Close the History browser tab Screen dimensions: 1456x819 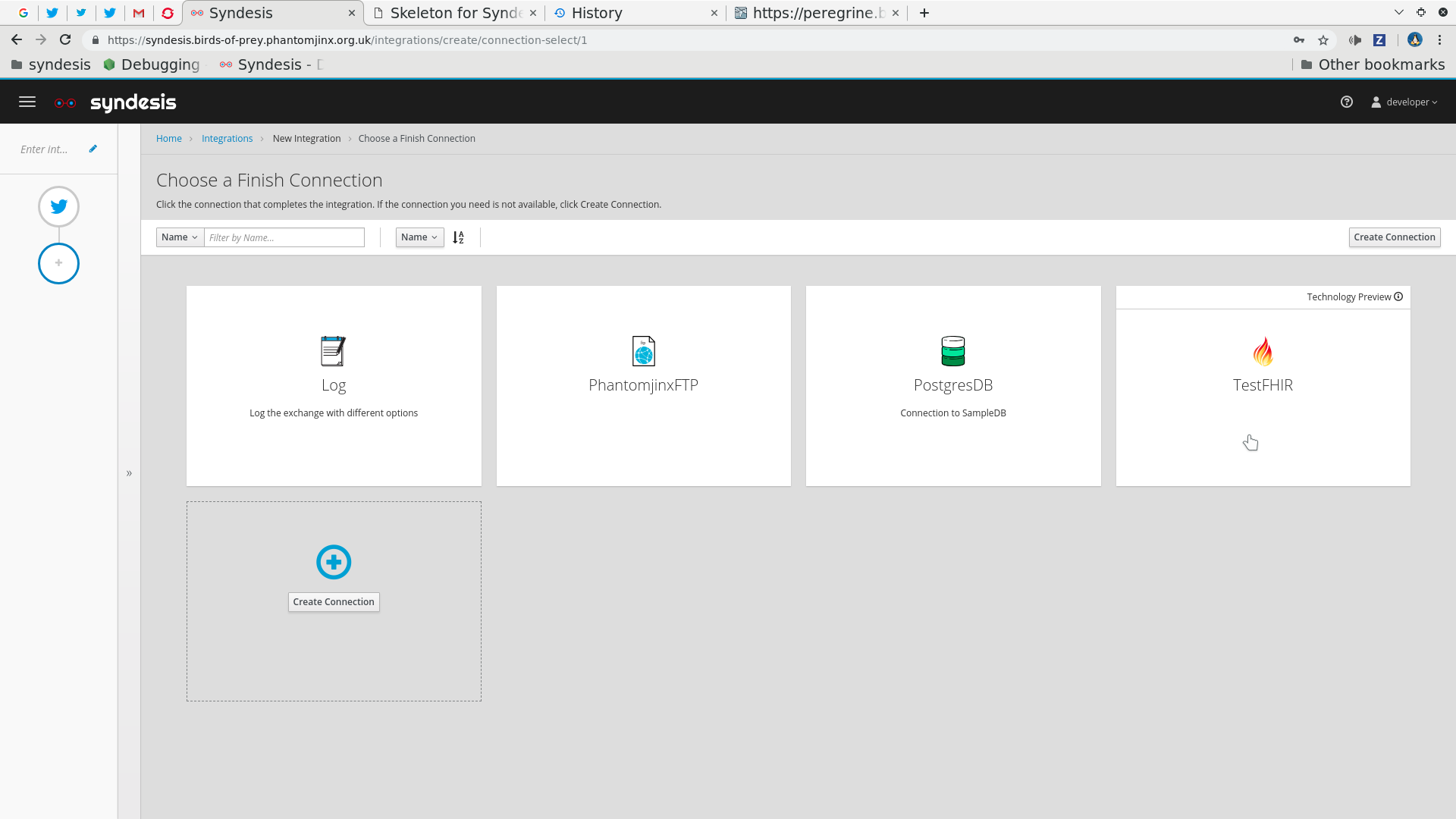(x=714, y=13)
